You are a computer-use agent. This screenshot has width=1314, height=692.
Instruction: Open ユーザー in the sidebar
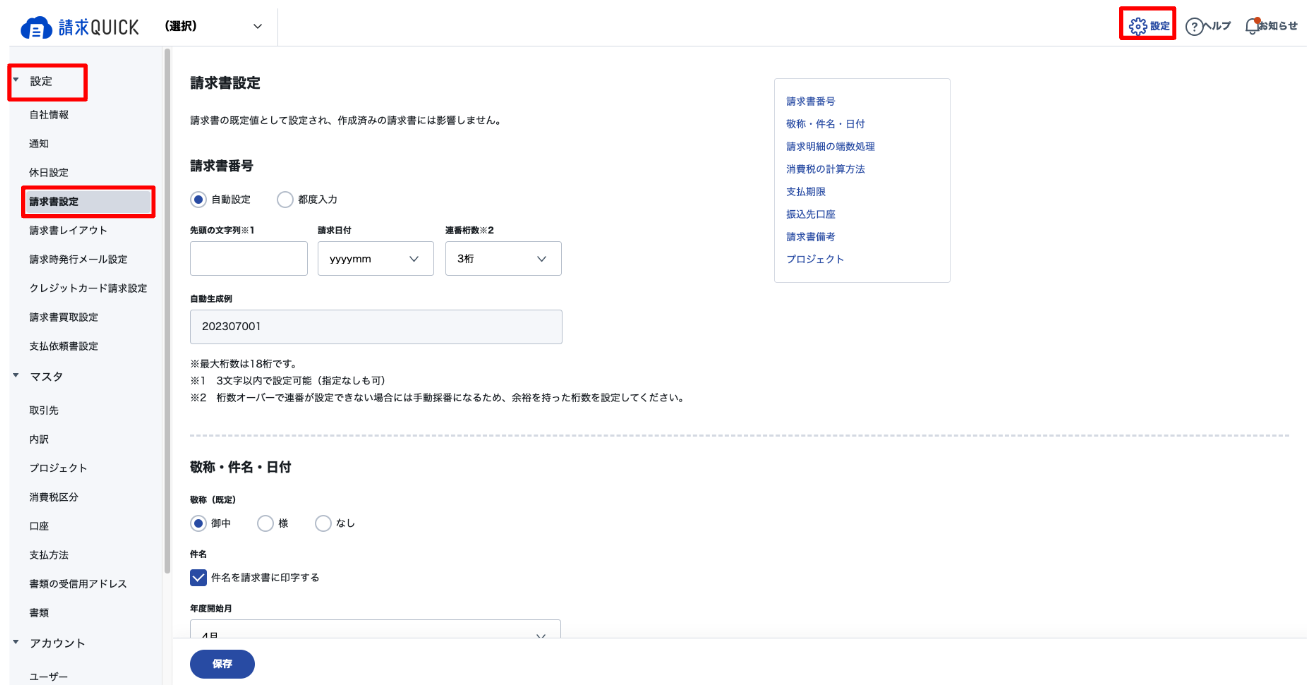tap(49, 677)
